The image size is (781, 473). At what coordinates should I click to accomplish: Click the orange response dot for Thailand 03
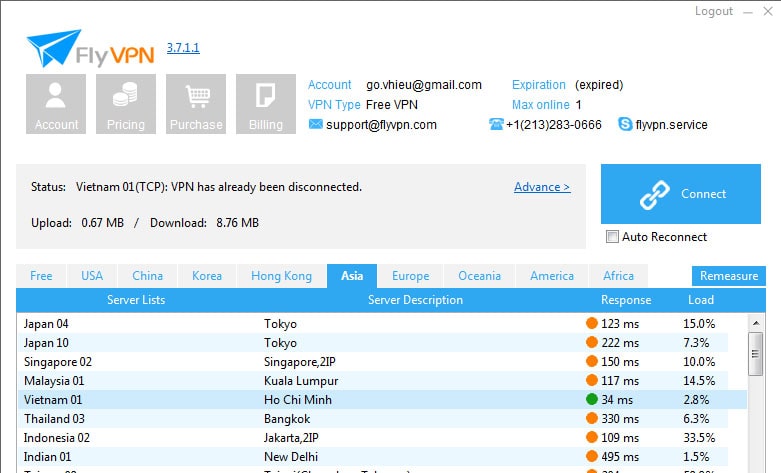point(592,418)
